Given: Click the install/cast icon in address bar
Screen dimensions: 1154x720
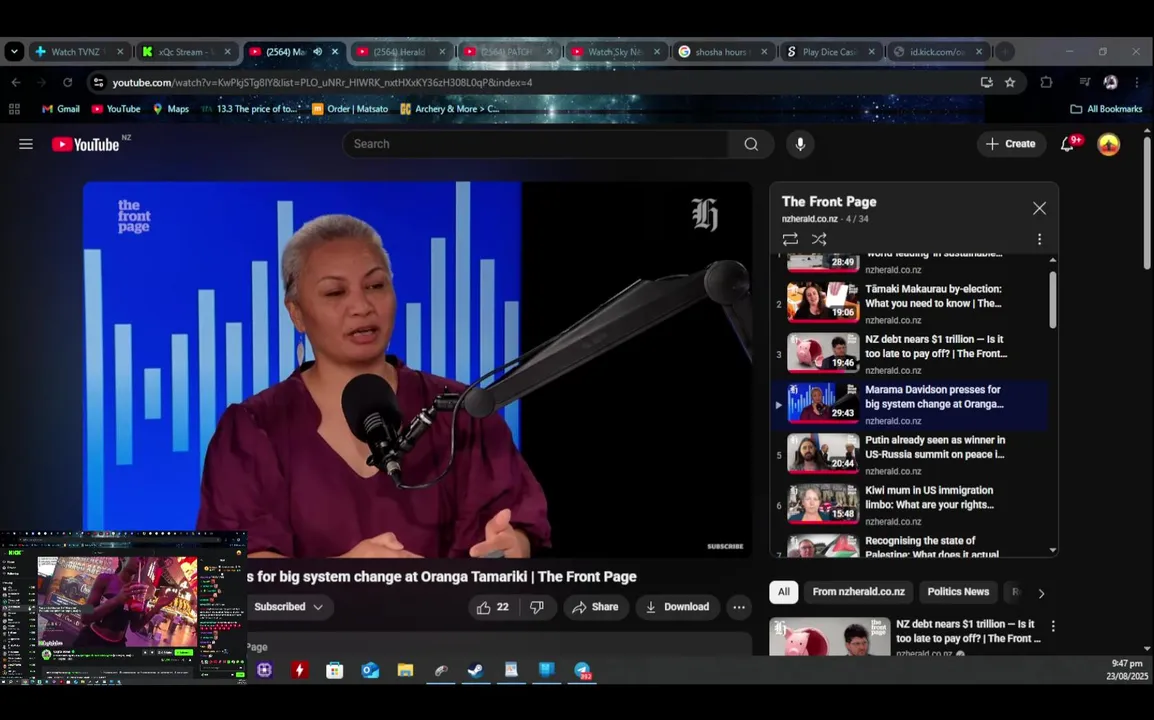Looking at the screenshot, I should (987, 82).
